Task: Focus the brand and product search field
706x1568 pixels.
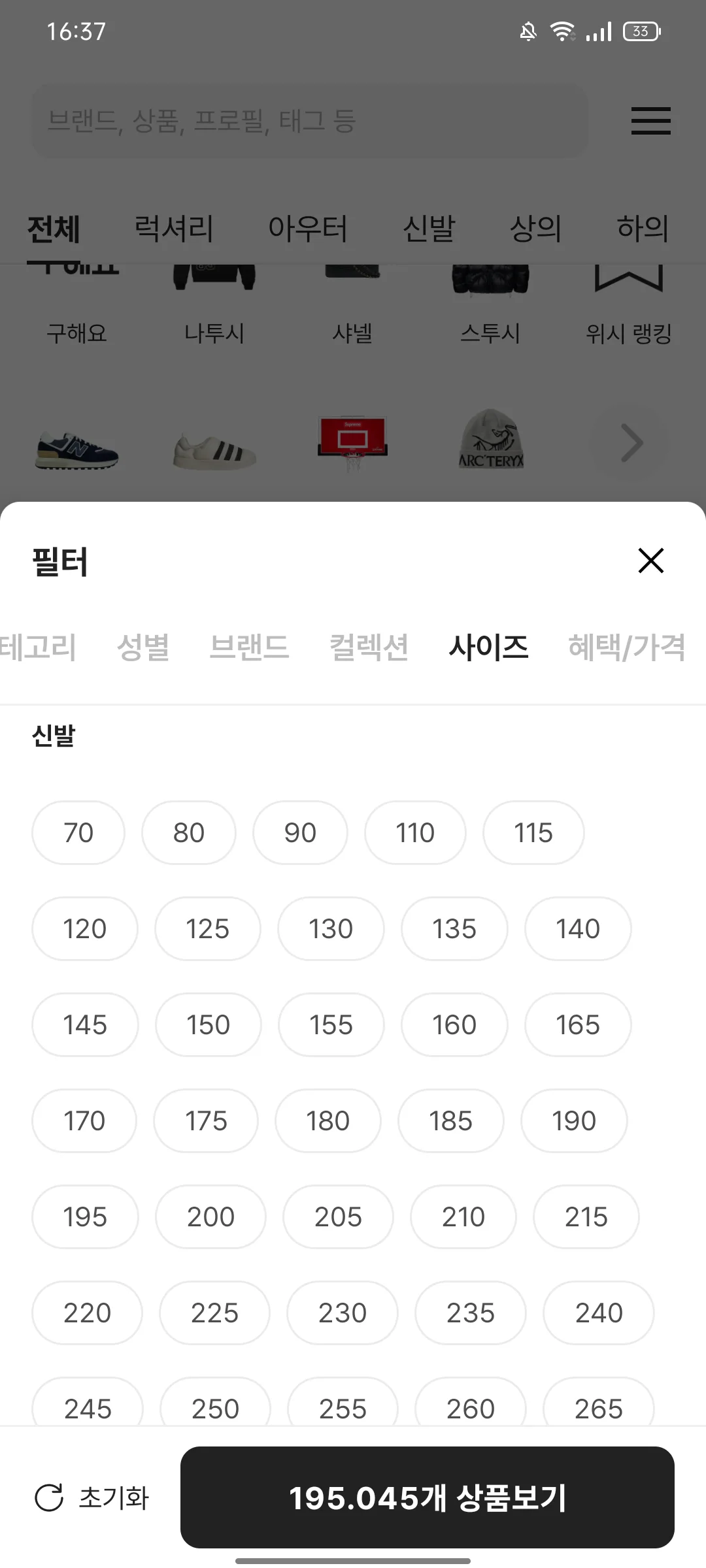Action: (x=310, y=121)
